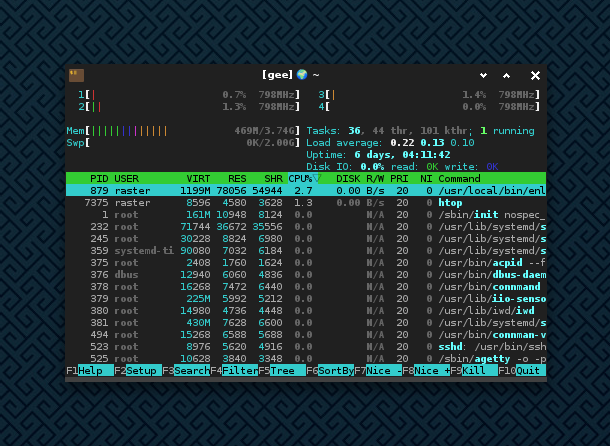The height and width of the screenshot is (446, 610).
Task: Select the connmand process row
Action: (x=306, y=287)
